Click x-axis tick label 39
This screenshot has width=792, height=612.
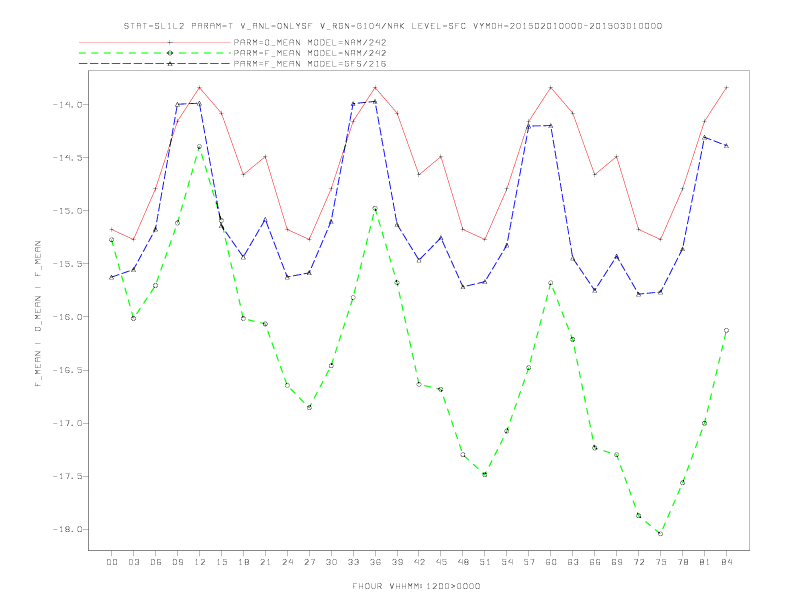397,562
